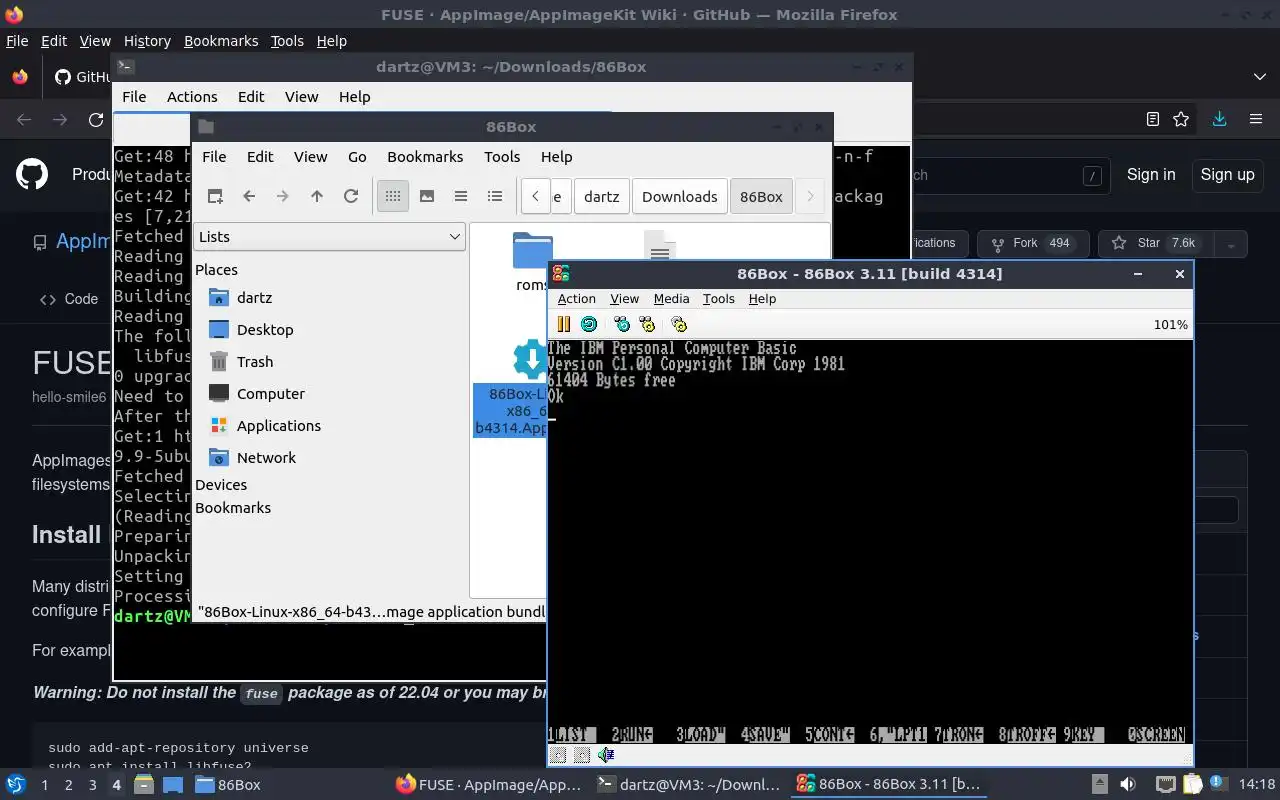
Task: Click 86Box in file manager path bar
Action: tap(761, 196)
